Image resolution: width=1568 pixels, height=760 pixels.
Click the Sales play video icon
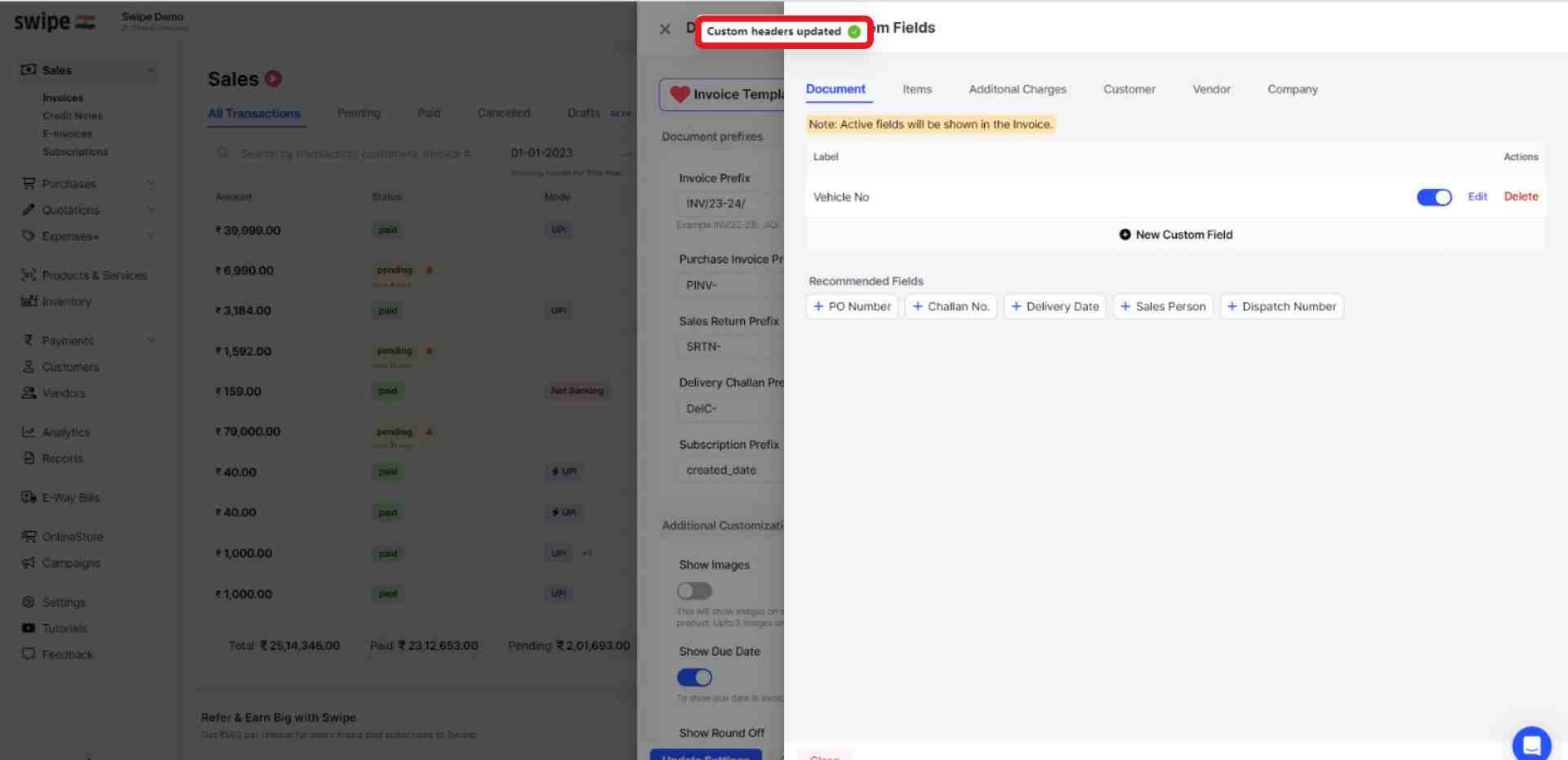click(x=274, y=78)
